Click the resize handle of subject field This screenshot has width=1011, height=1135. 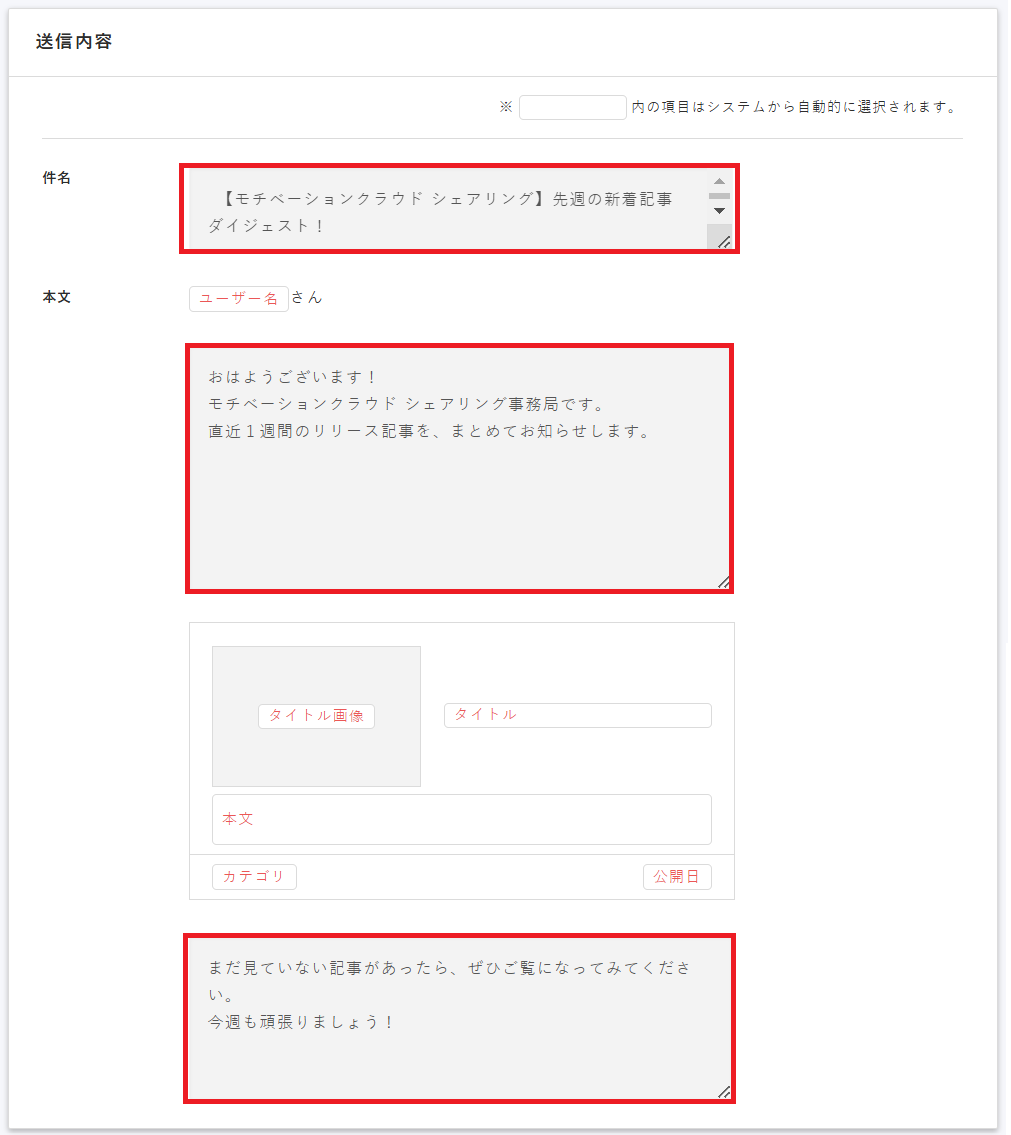[724, 241]
